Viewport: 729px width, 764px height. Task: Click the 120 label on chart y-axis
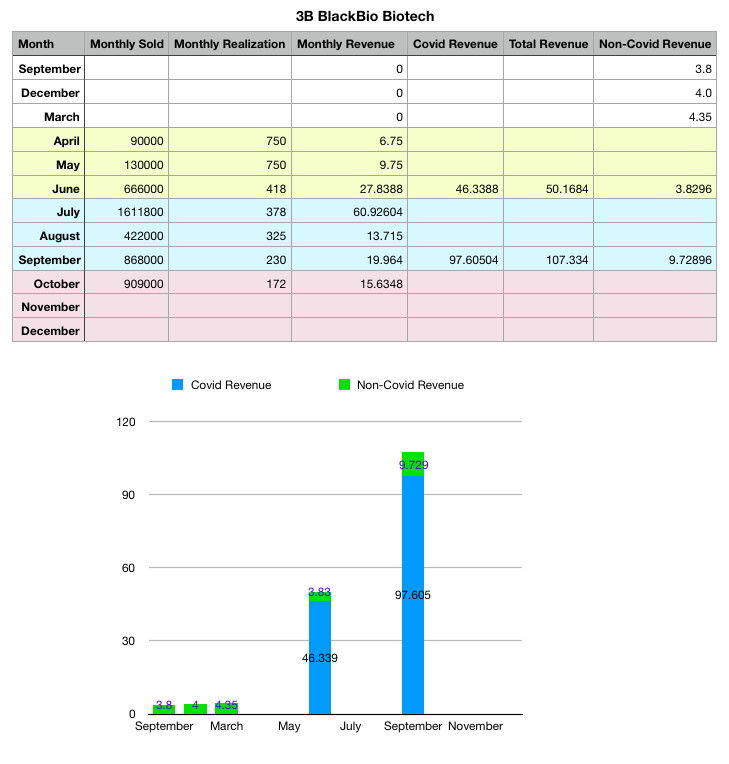[x=126, y=422]
